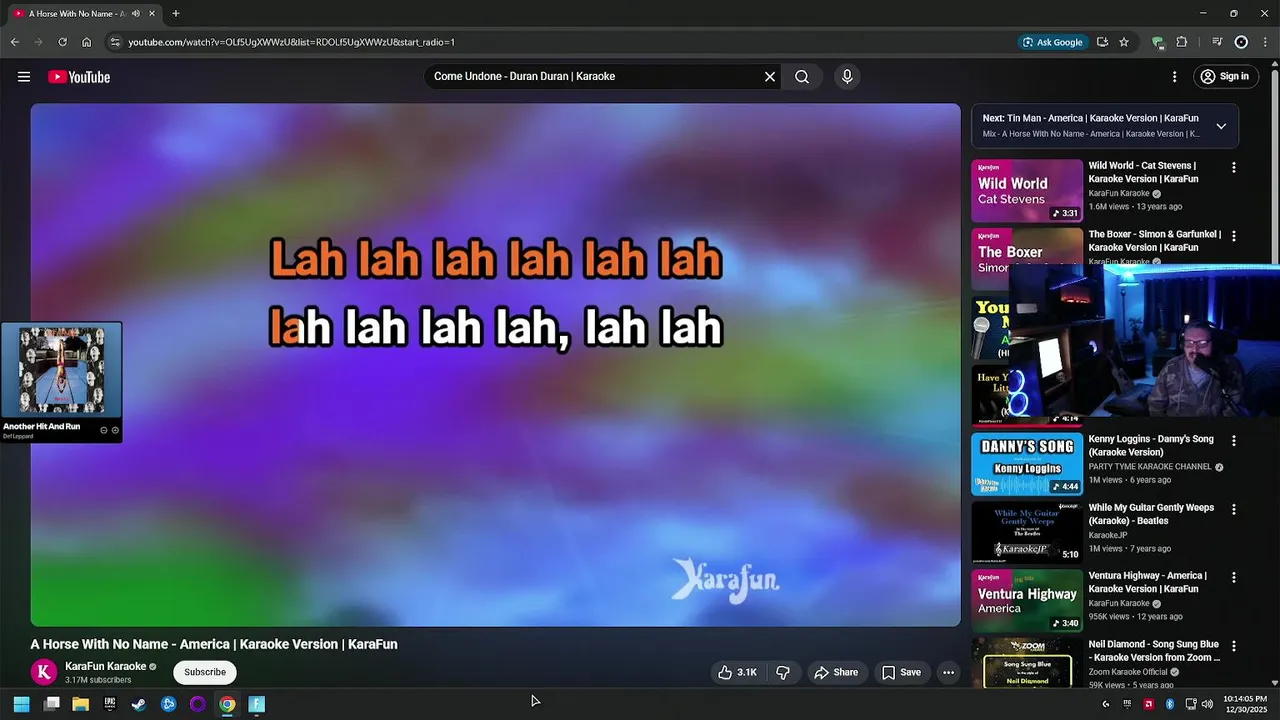Reload the current page
This screenshot has width=1280, height=720.
[62, 42]
